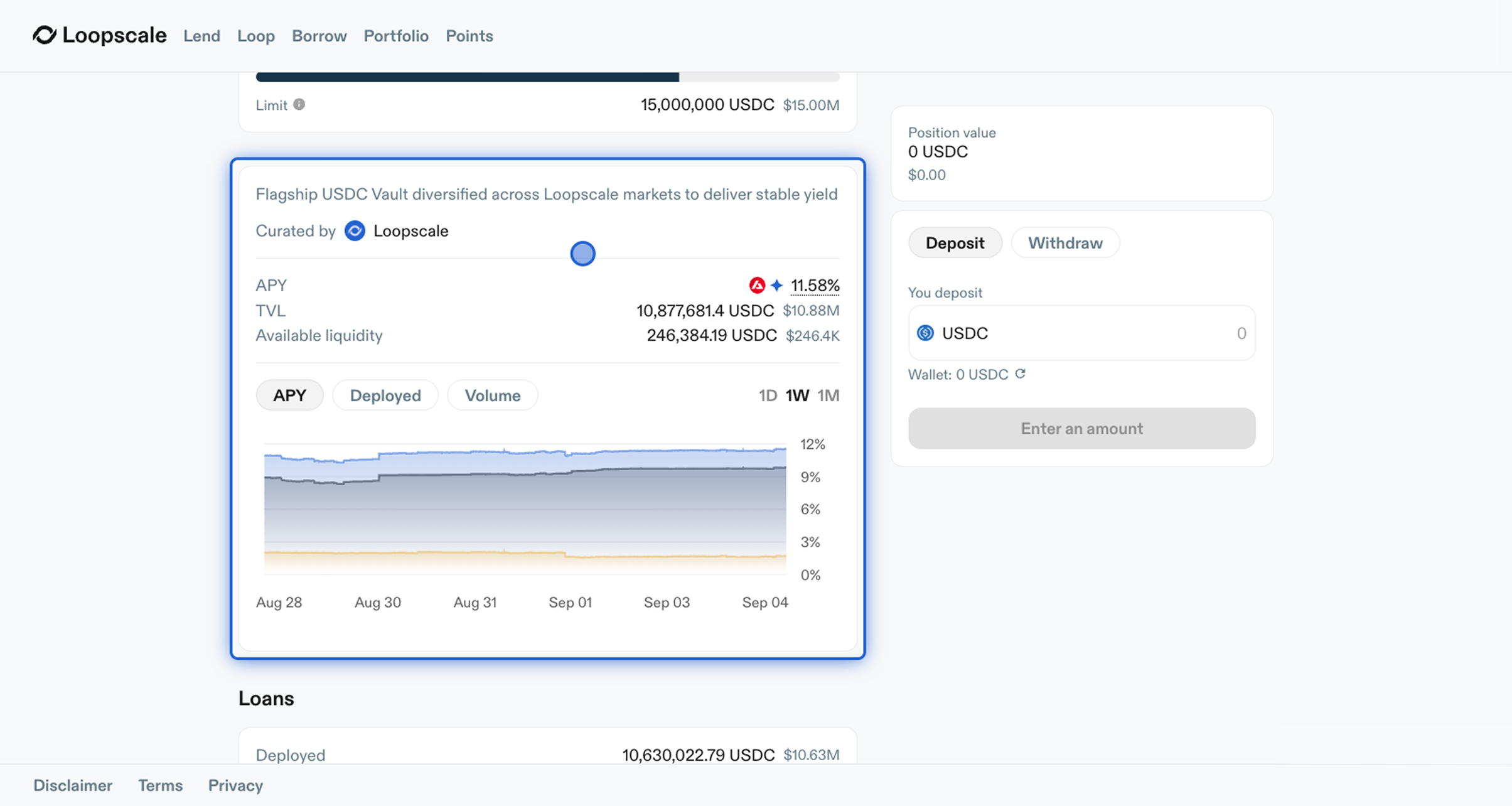
Task: Click the Limit info icon
Action: coord(299,104)
